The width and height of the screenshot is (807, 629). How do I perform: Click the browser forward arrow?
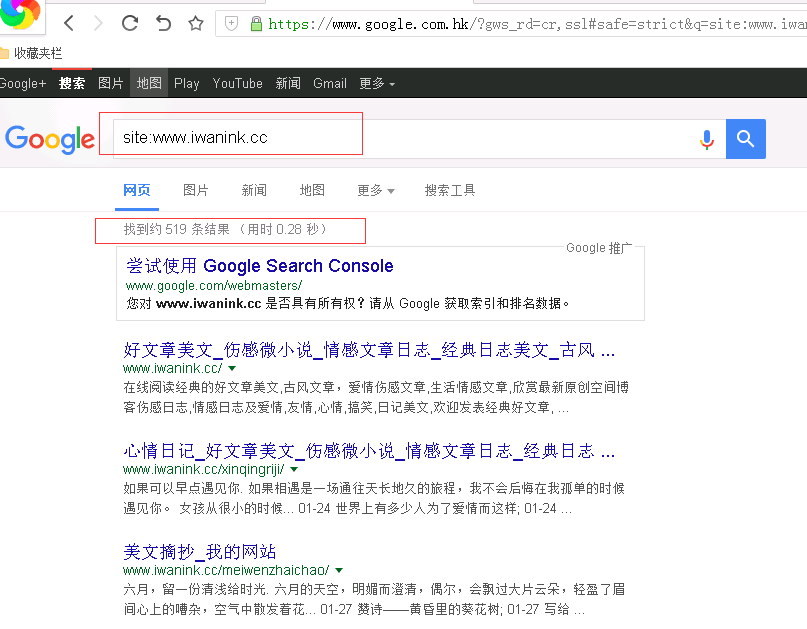(x=98, y=23)
